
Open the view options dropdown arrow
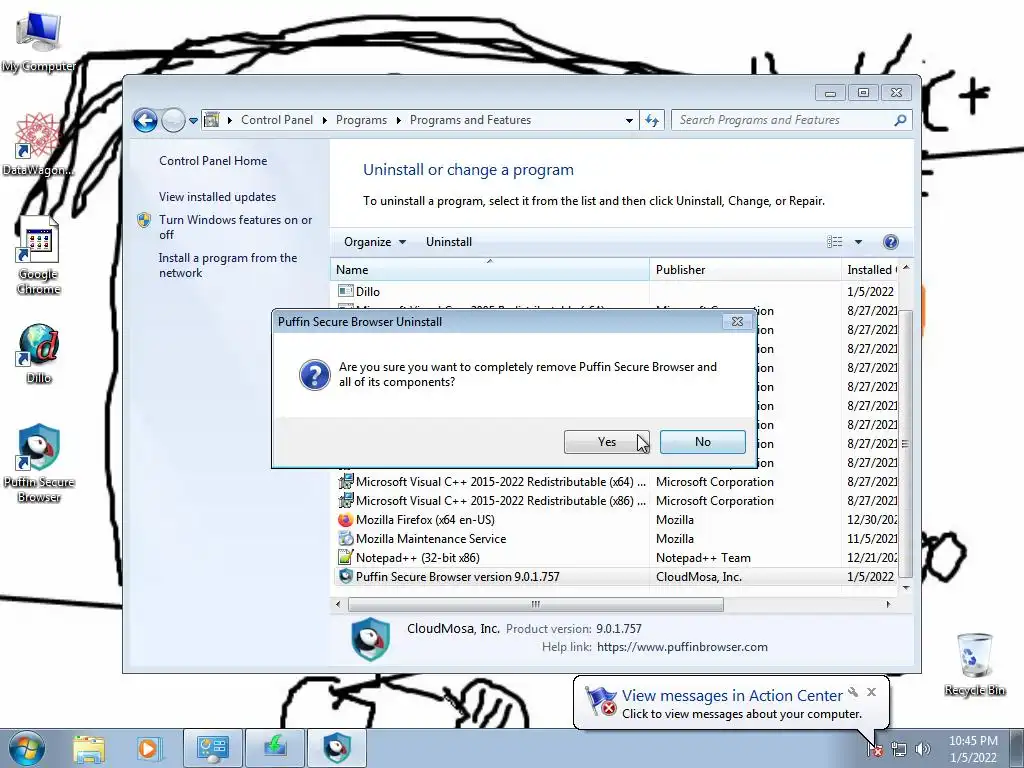858,242
